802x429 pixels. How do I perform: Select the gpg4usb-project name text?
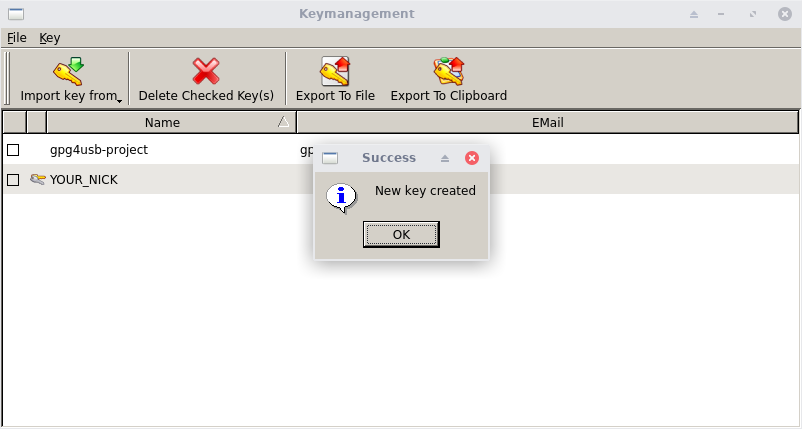(99, 150)
